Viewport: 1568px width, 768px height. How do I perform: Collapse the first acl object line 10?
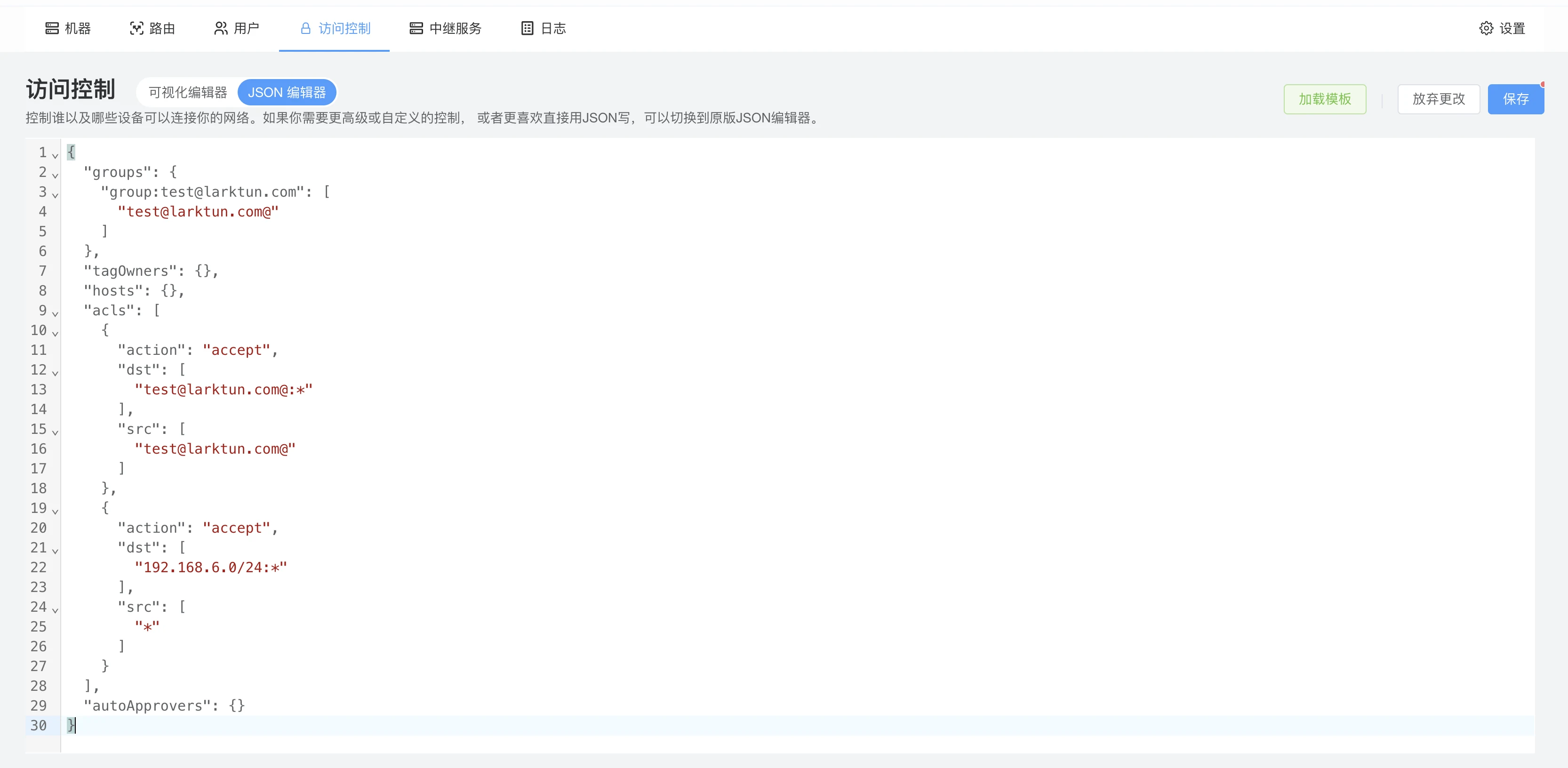[56, 334]
